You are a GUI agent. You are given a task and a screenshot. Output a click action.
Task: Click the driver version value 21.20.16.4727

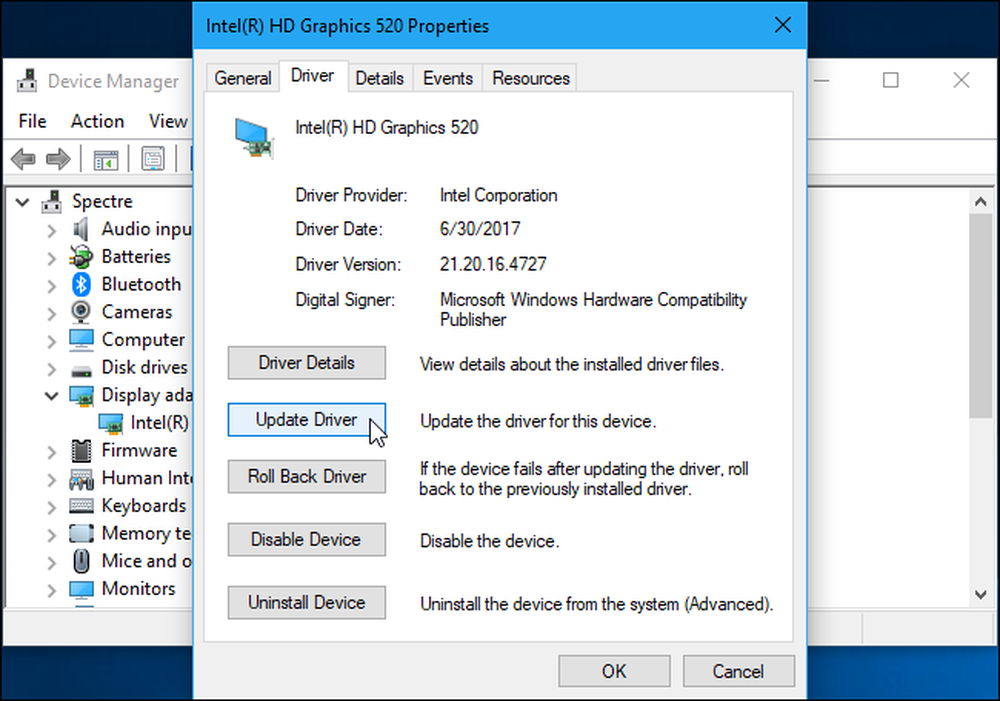[x=493, y=264]
